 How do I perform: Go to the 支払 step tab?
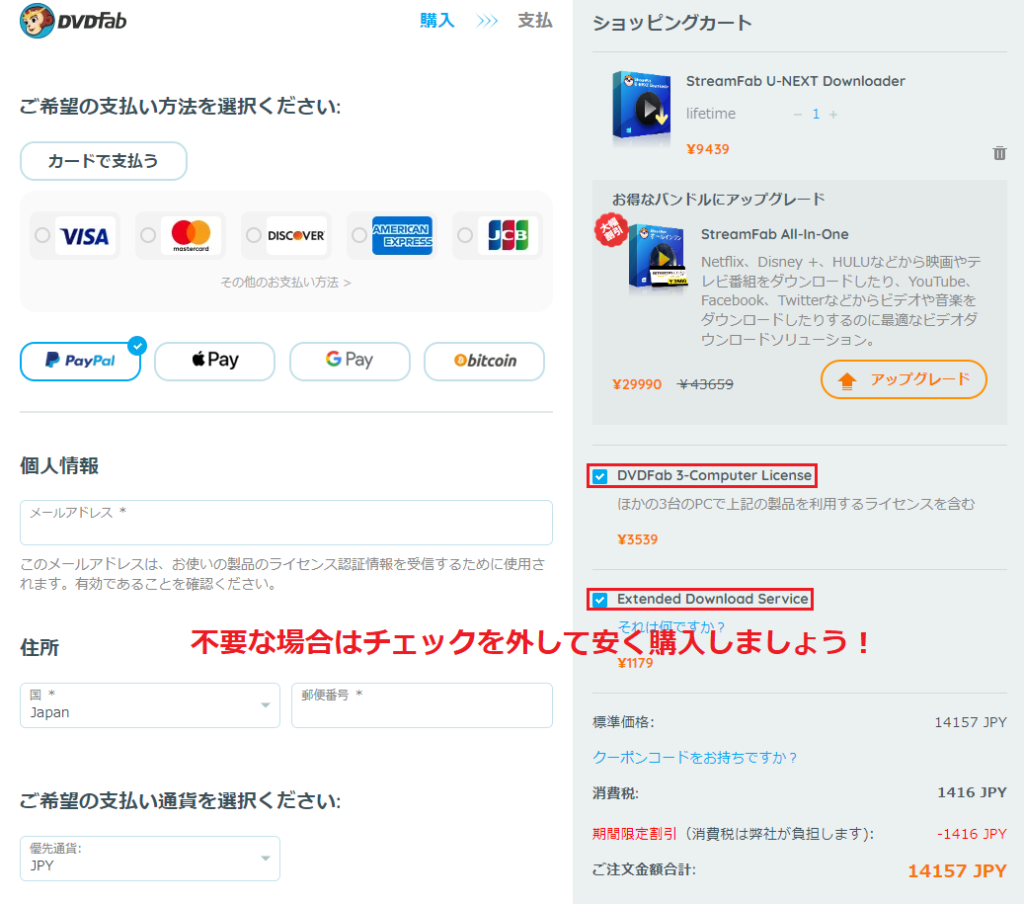click(535, 21)
